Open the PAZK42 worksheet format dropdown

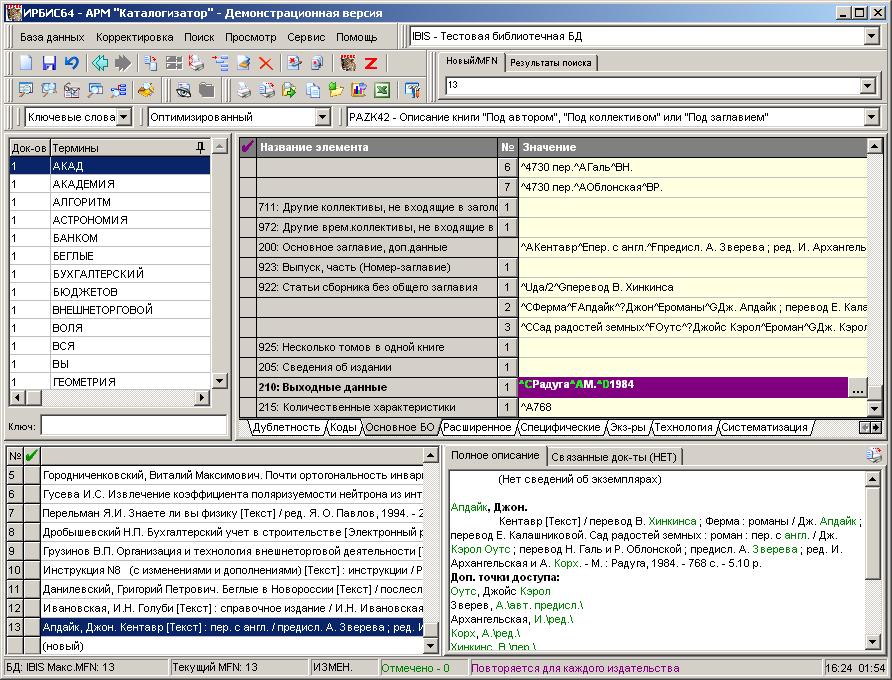tap(871, 118)
